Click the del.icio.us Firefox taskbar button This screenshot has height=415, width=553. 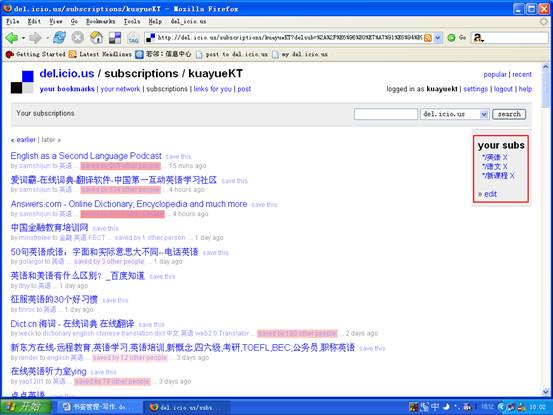[x=187, y=407]
